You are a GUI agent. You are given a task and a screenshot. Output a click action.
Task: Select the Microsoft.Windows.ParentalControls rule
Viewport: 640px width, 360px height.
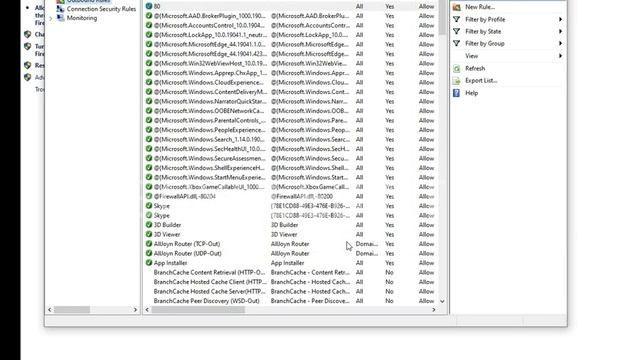pos(209,120)
